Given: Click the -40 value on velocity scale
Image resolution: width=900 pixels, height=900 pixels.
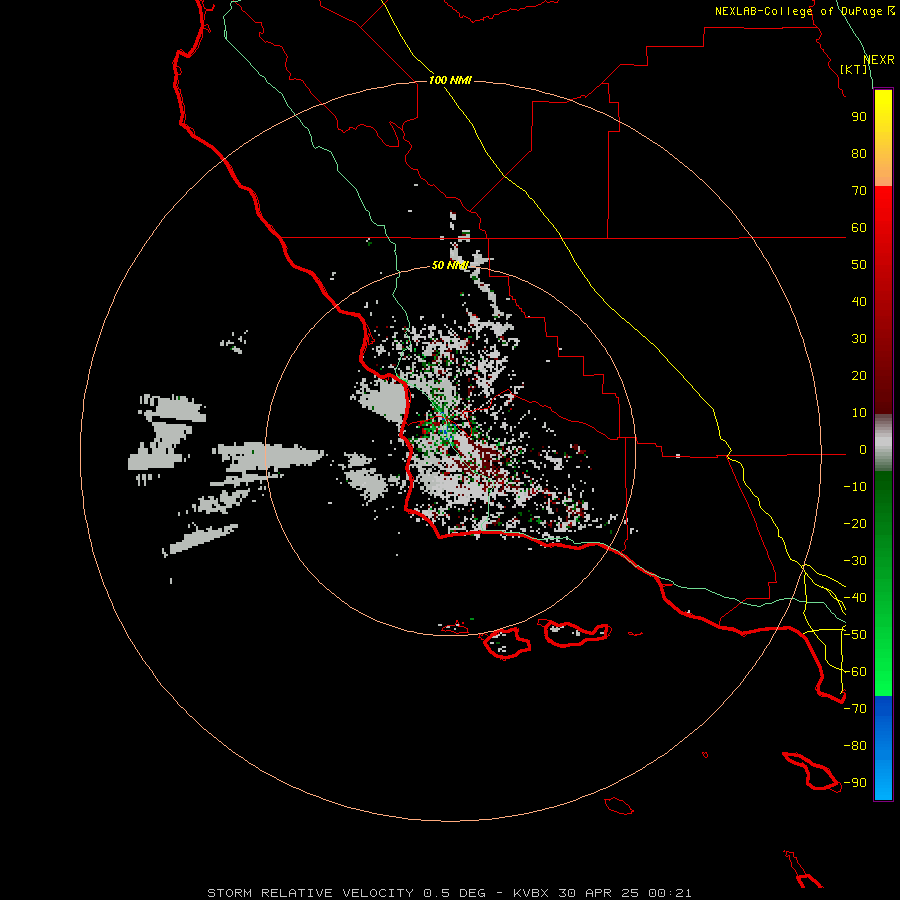Looking at the screenshot, I should [855, 598].
